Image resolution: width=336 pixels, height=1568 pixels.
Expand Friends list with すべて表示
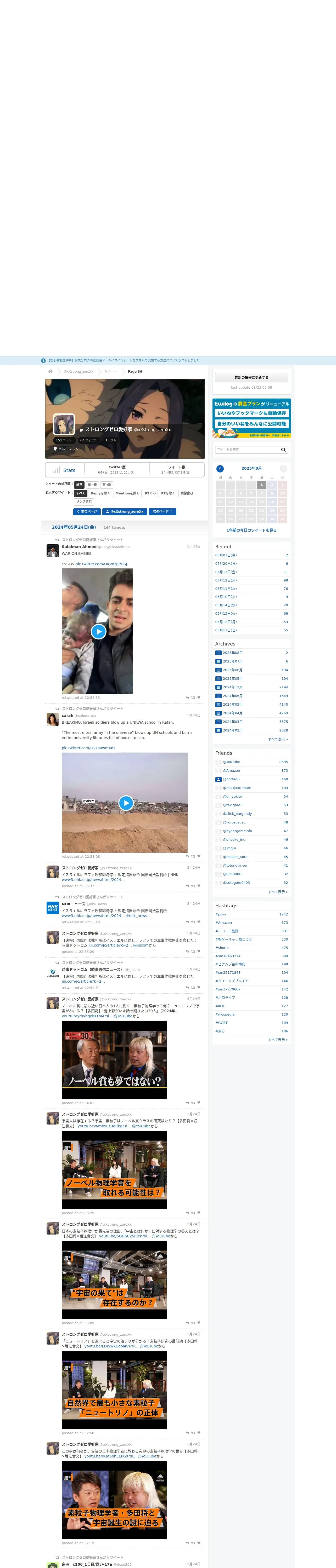point(278,892)
